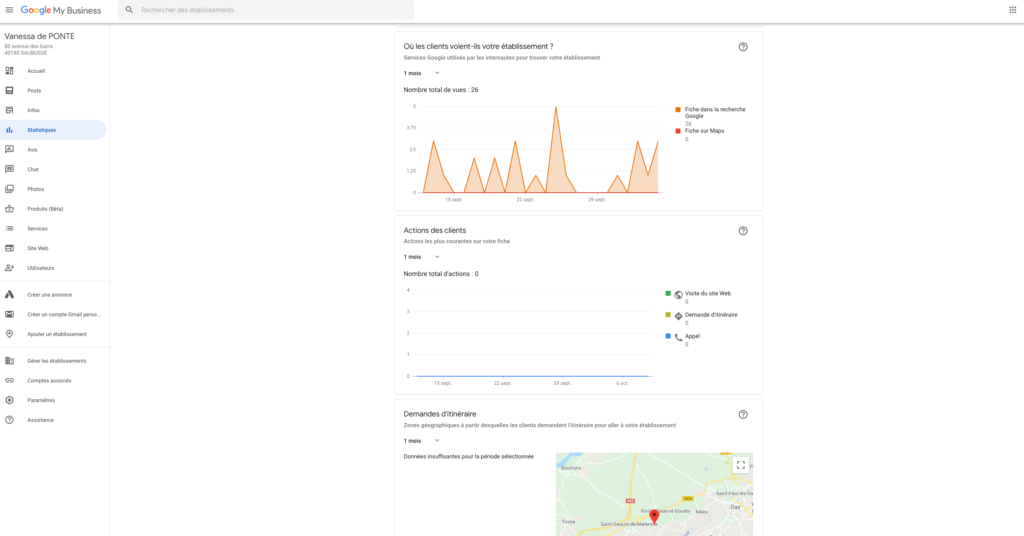Image resolution: width=1024 pixels, height=536 pixels.
Task: Click the Photos sidebar icon
Action: click(9, 189)
